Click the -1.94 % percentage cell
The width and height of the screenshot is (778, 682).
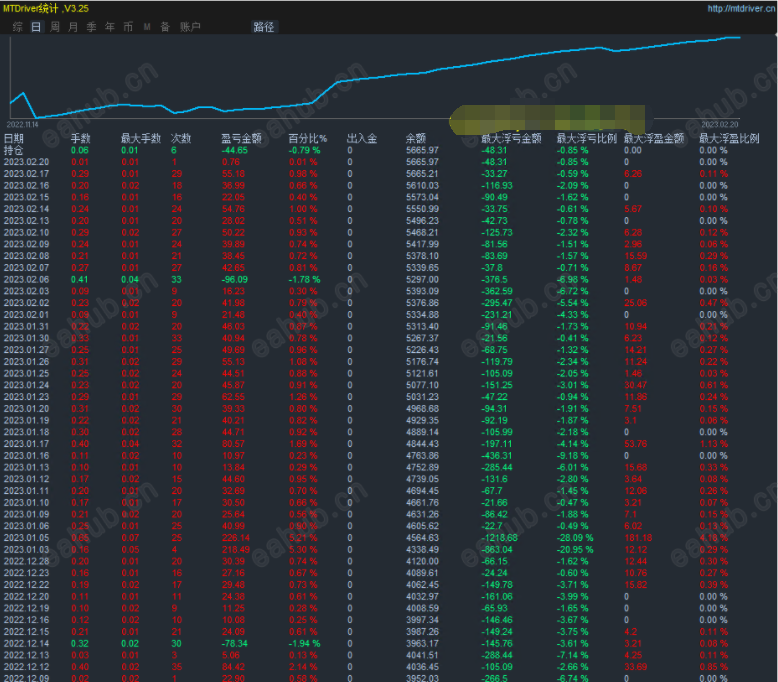point(304,644)
